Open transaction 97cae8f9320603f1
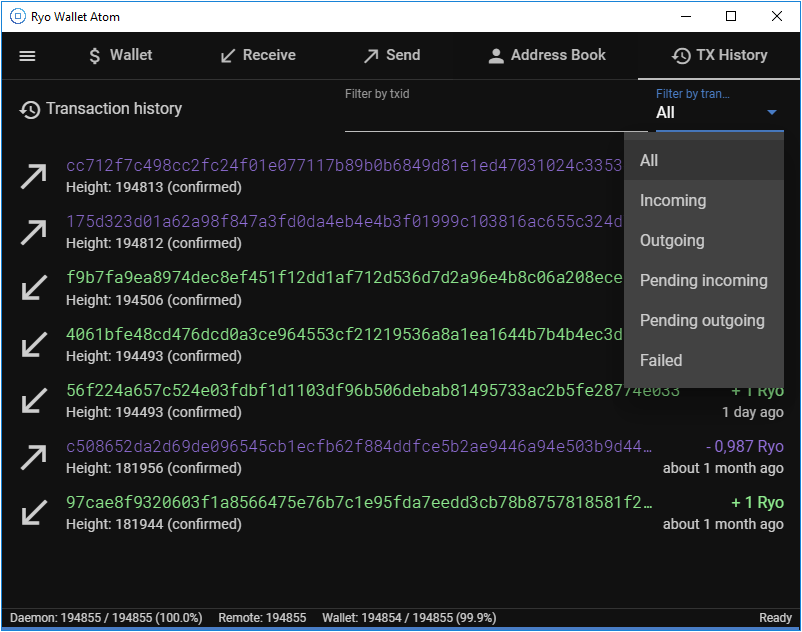Screen dimensions: 802x632 (x=359, y=503)
